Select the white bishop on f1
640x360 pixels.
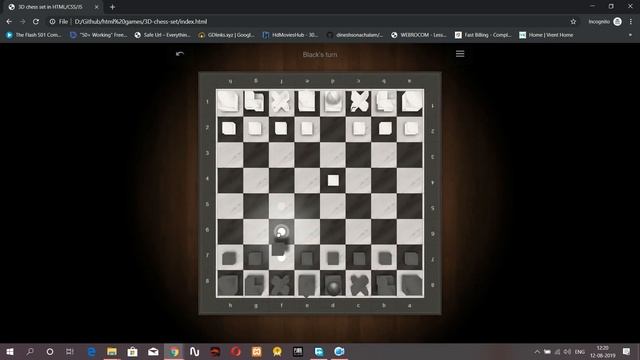[281, 101]
